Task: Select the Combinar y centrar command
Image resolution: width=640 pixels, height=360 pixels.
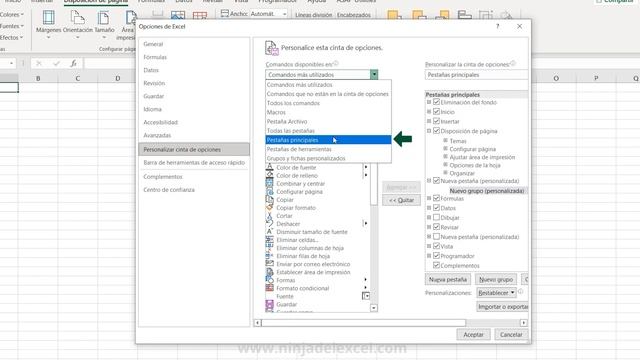Action: [x=300, y=184]
